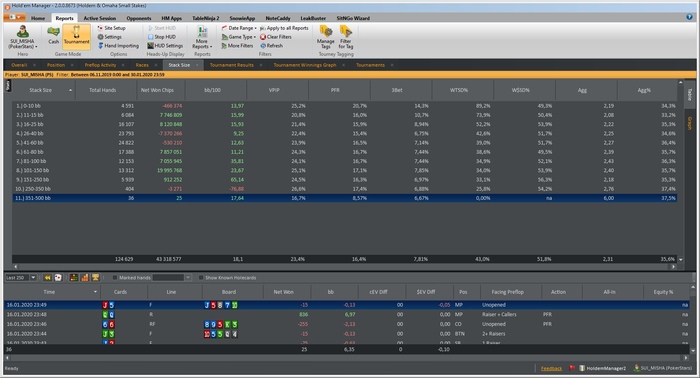Screen dimensions: 700x378
Task: Click the playing cards icon in hands toolbar
Action: tap(58, 278)
